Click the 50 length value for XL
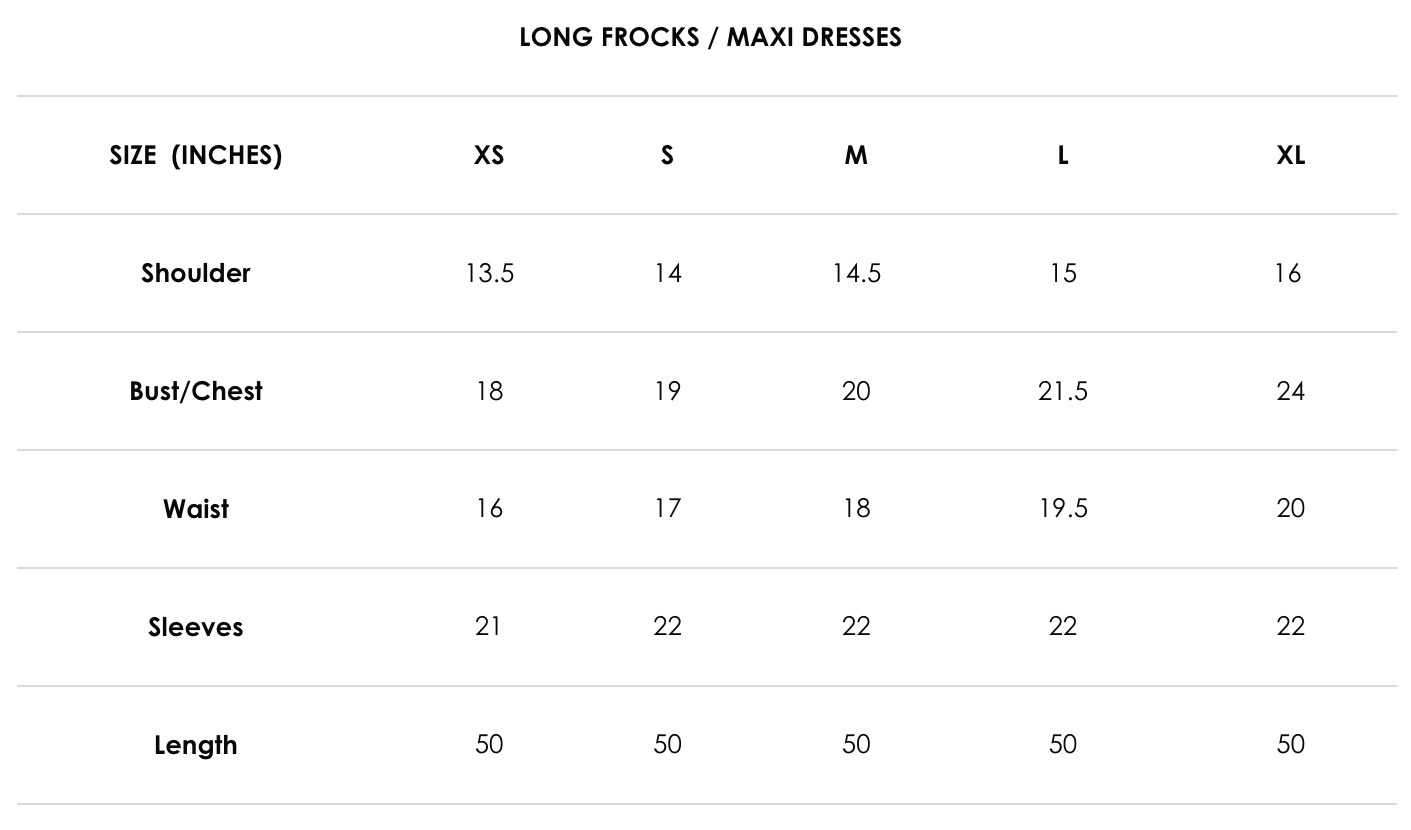The width and height of the screenshot is (1411, 830). pyautogui.click(x=1291, y=745)
